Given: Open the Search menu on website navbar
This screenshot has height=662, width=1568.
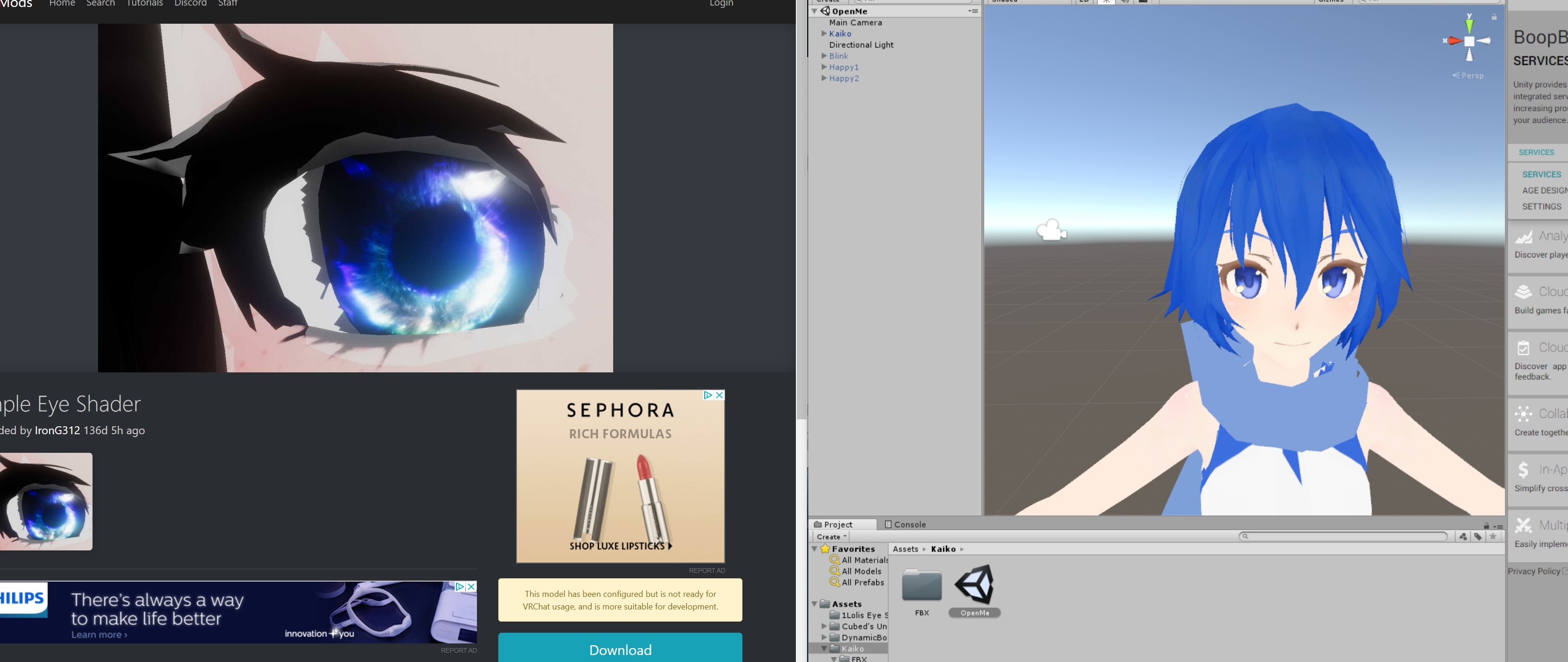Looking at the screenshot, I should click(100, 3).
